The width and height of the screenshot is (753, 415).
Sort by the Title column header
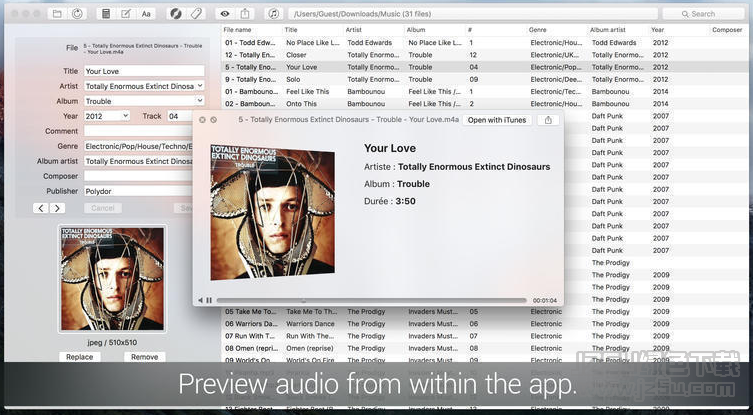(313, 30)
